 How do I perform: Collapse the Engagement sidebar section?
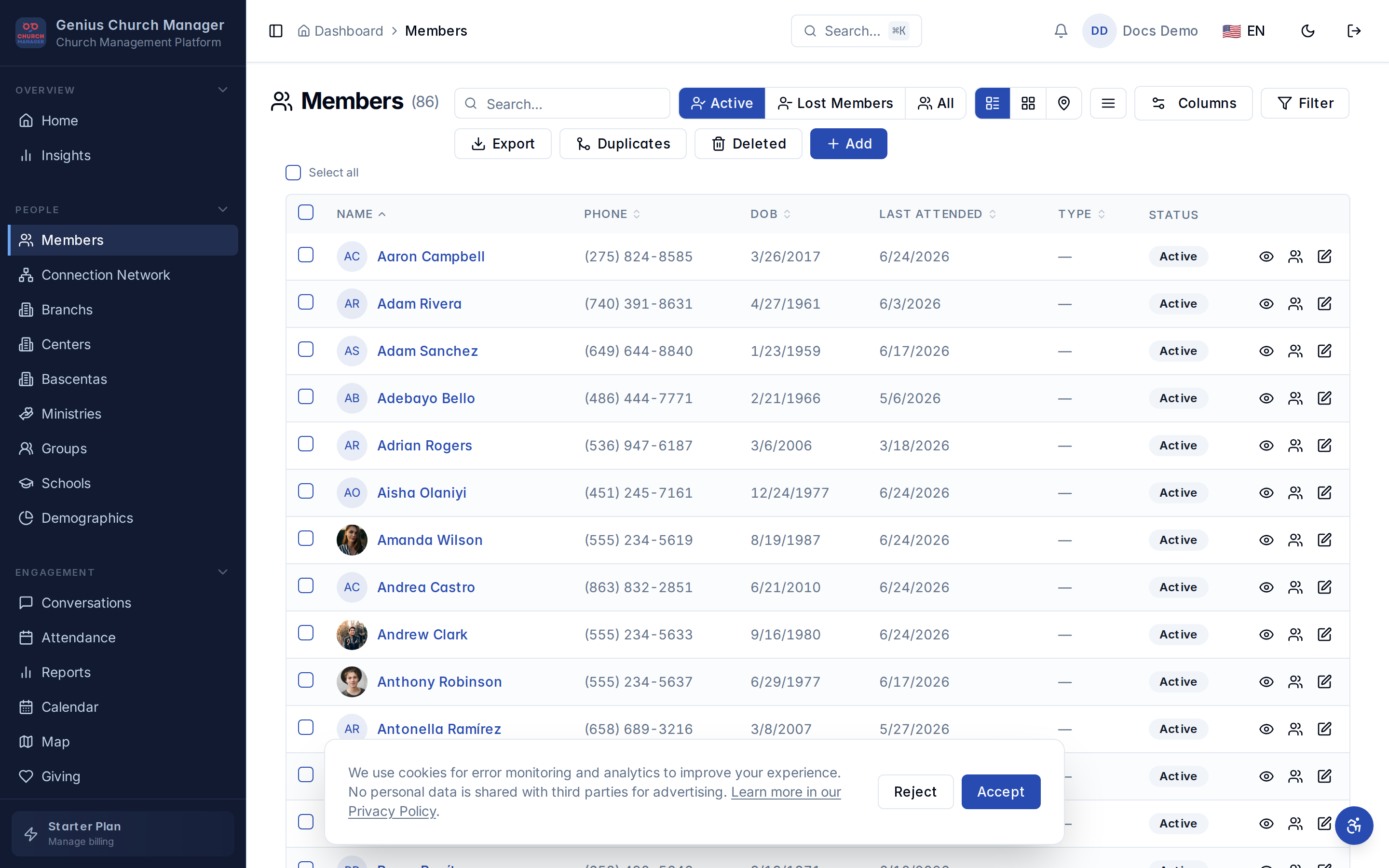pos(223,572)
